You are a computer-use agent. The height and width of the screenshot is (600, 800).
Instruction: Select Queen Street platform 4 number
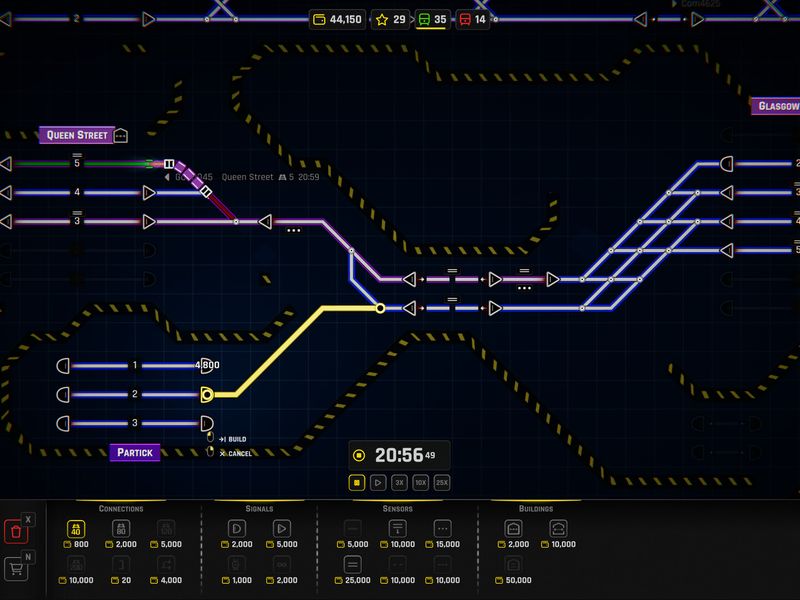(77, 192)
